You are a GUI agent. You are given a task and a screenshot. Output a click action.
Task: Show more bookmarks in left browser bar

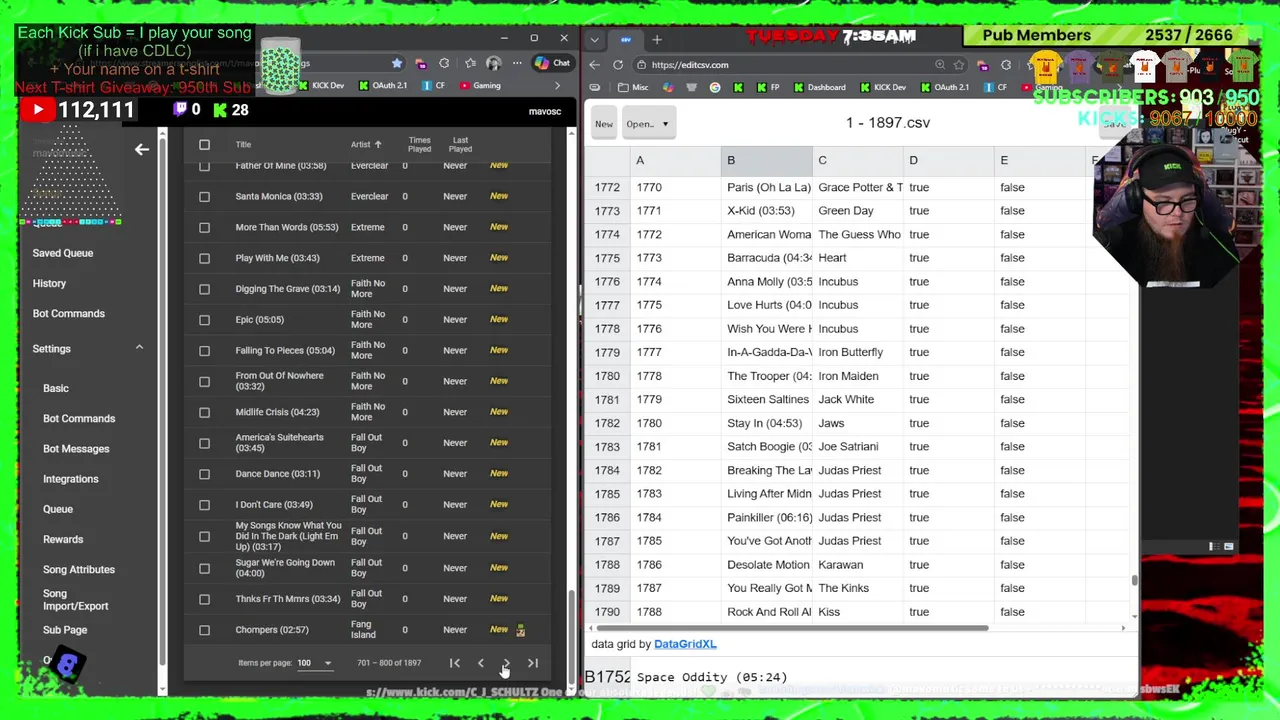[558, 86]
